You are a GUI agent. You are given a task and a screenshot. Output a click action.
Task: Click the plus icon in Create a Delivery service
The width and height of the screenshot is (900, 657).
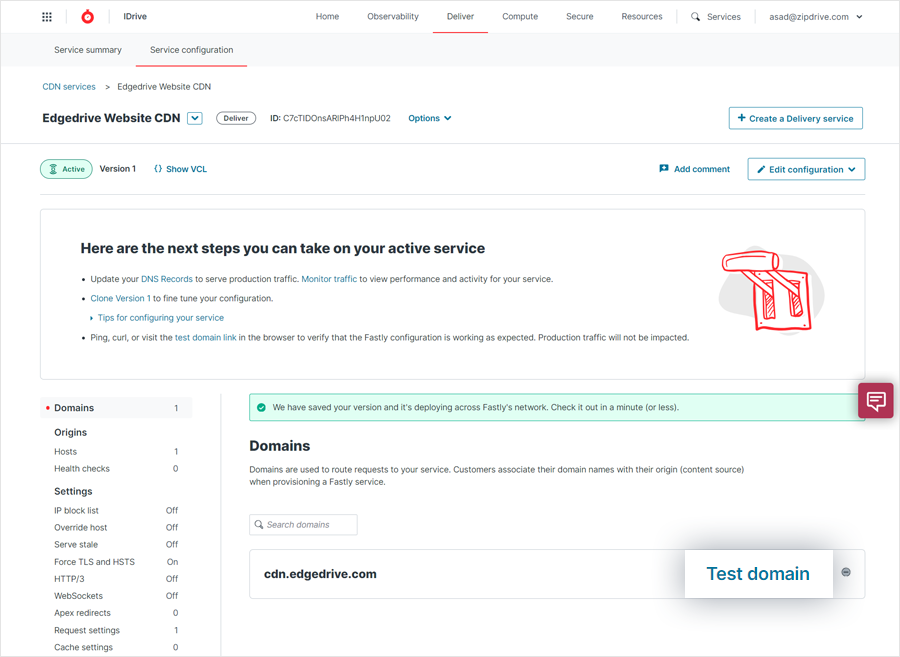pos(742,118)
